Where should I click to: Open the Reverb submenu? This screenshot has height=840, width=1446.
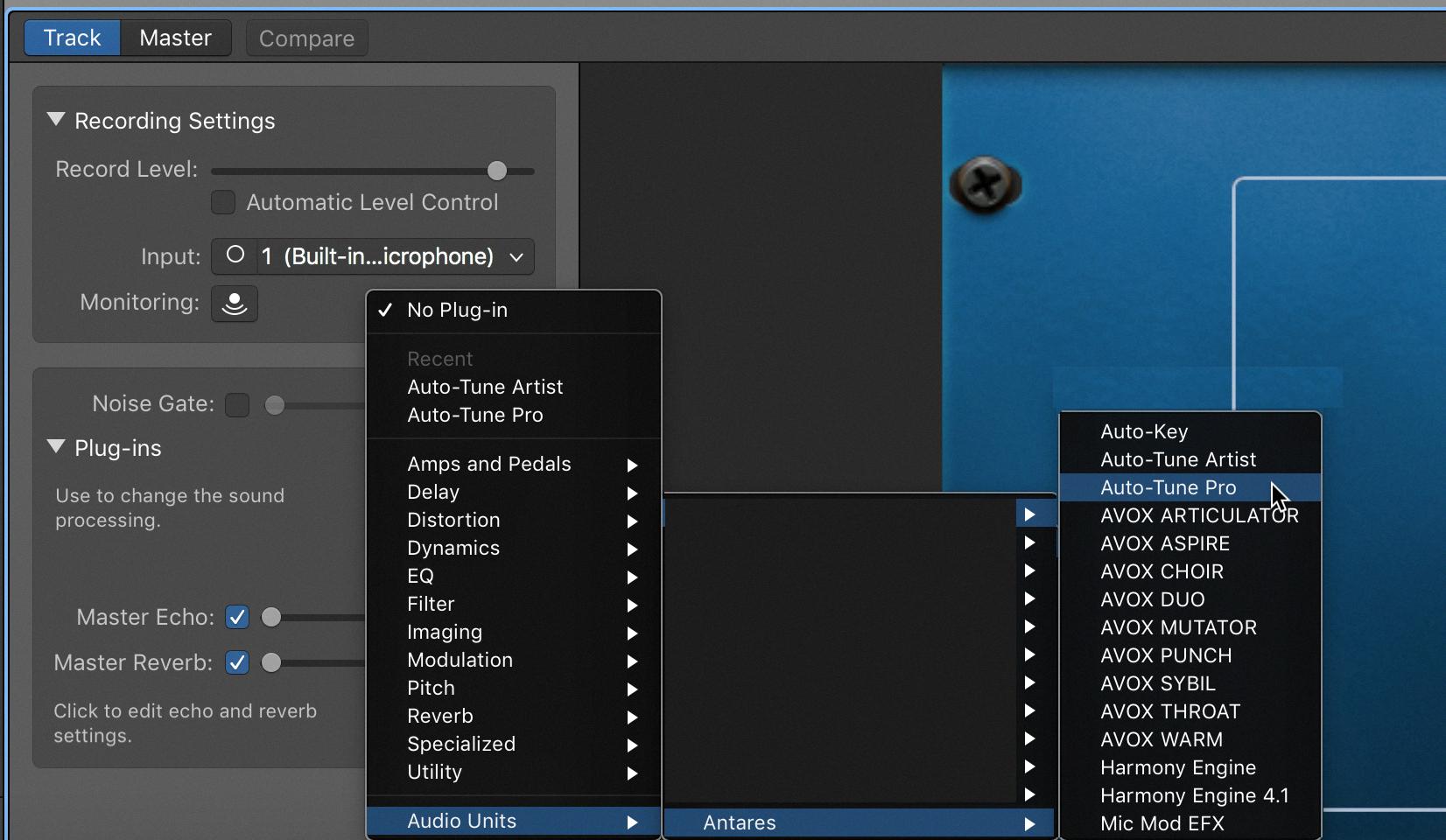[514, 716]
